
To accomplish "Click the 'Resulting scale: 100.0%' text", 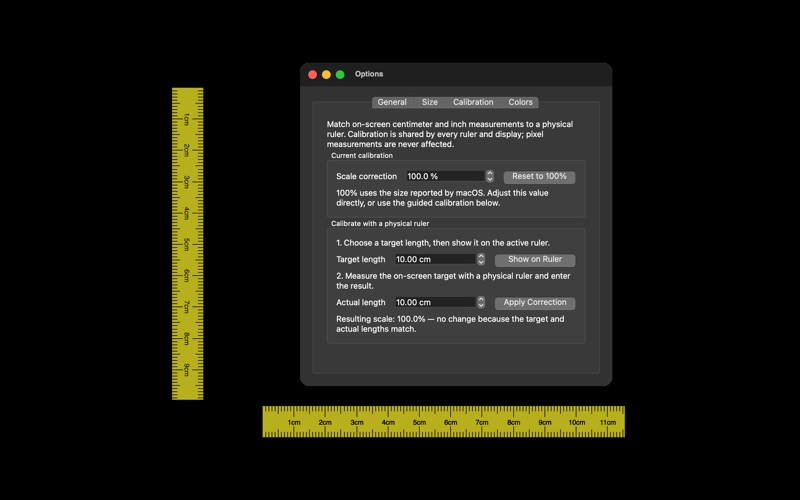I will 381,319.
